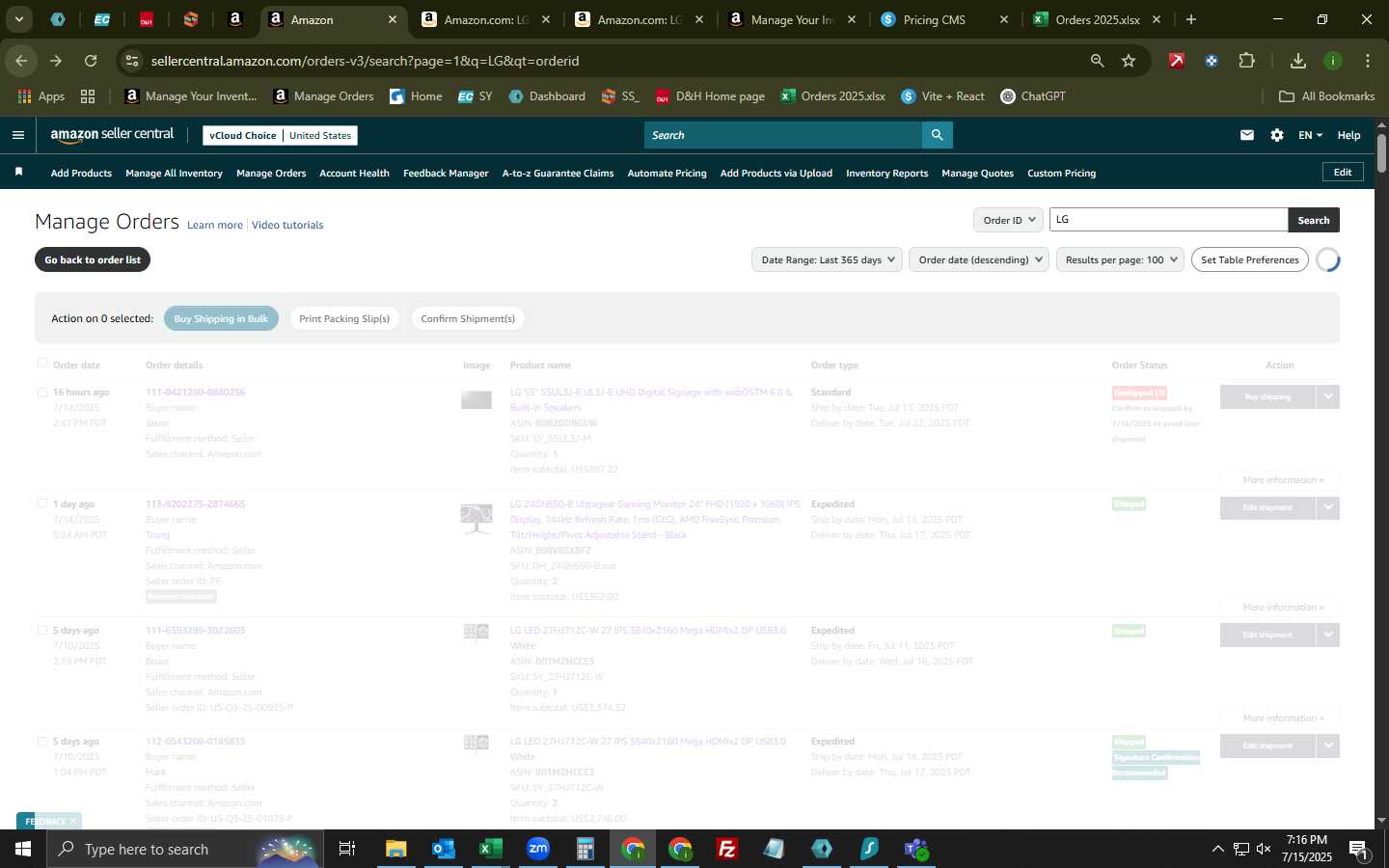Expand Edit shipment arrow for order 113-9202275-2874665
The height and width of the screenshot is (868, 1389).
(x=1328, y=507)
